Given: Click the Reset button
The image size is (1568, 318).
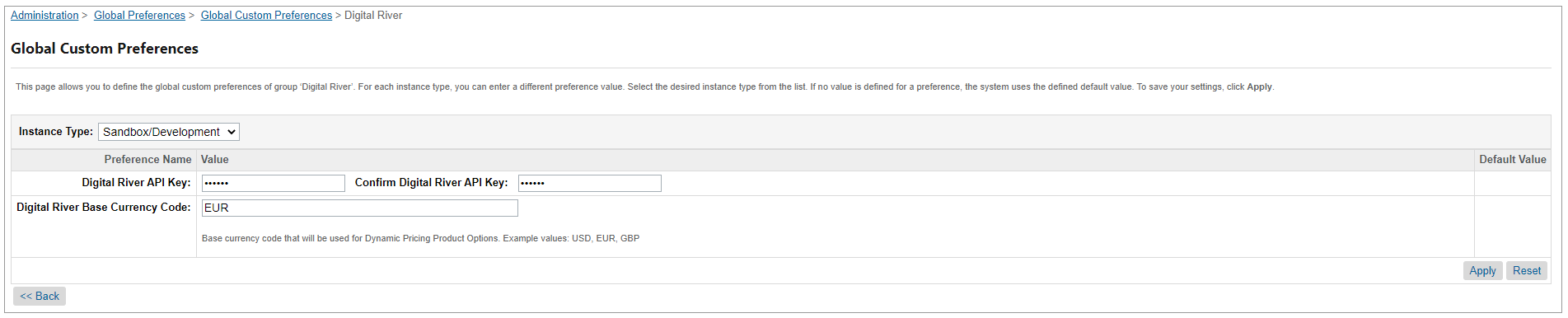Looking at the screenshot, I should [x=1527, y=270].
